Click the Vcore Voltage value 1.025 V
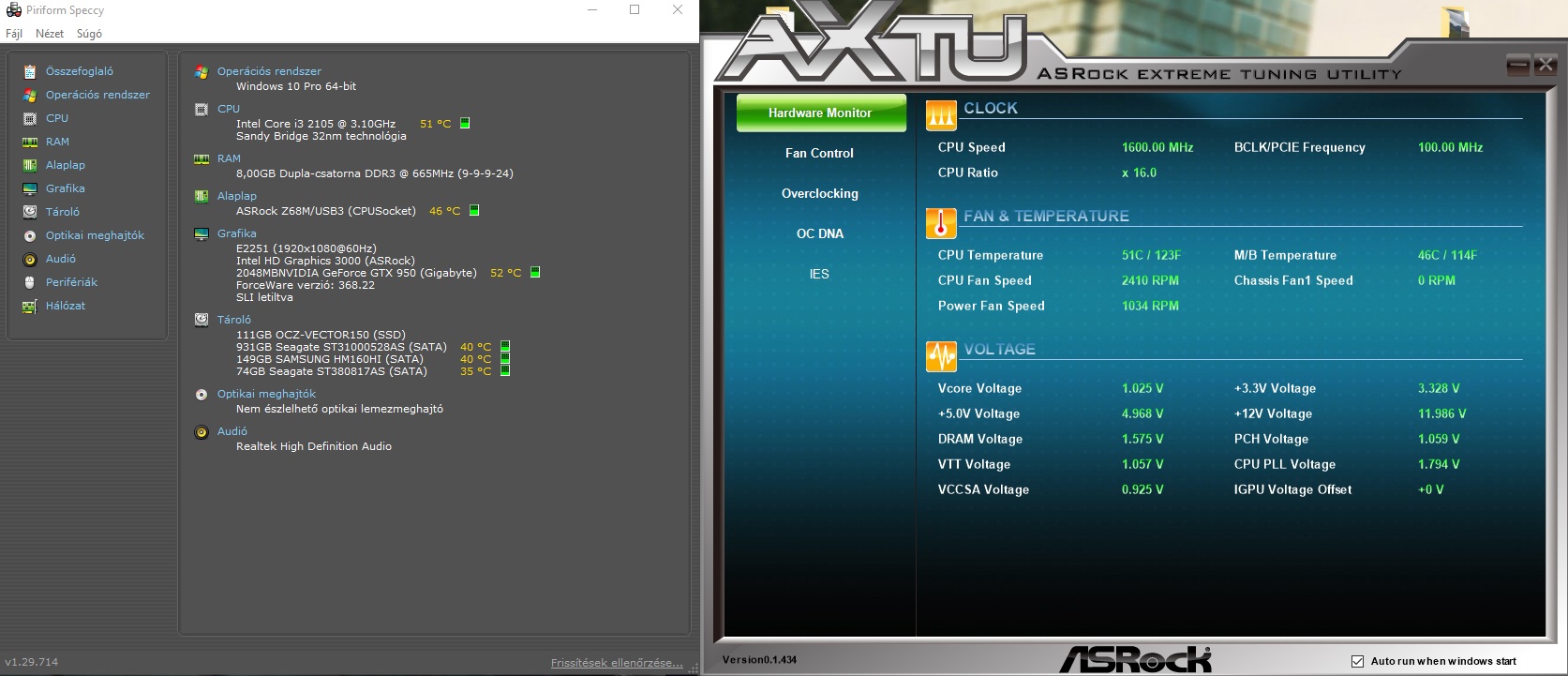1568x676 pixels. (x=1142, y=388)
